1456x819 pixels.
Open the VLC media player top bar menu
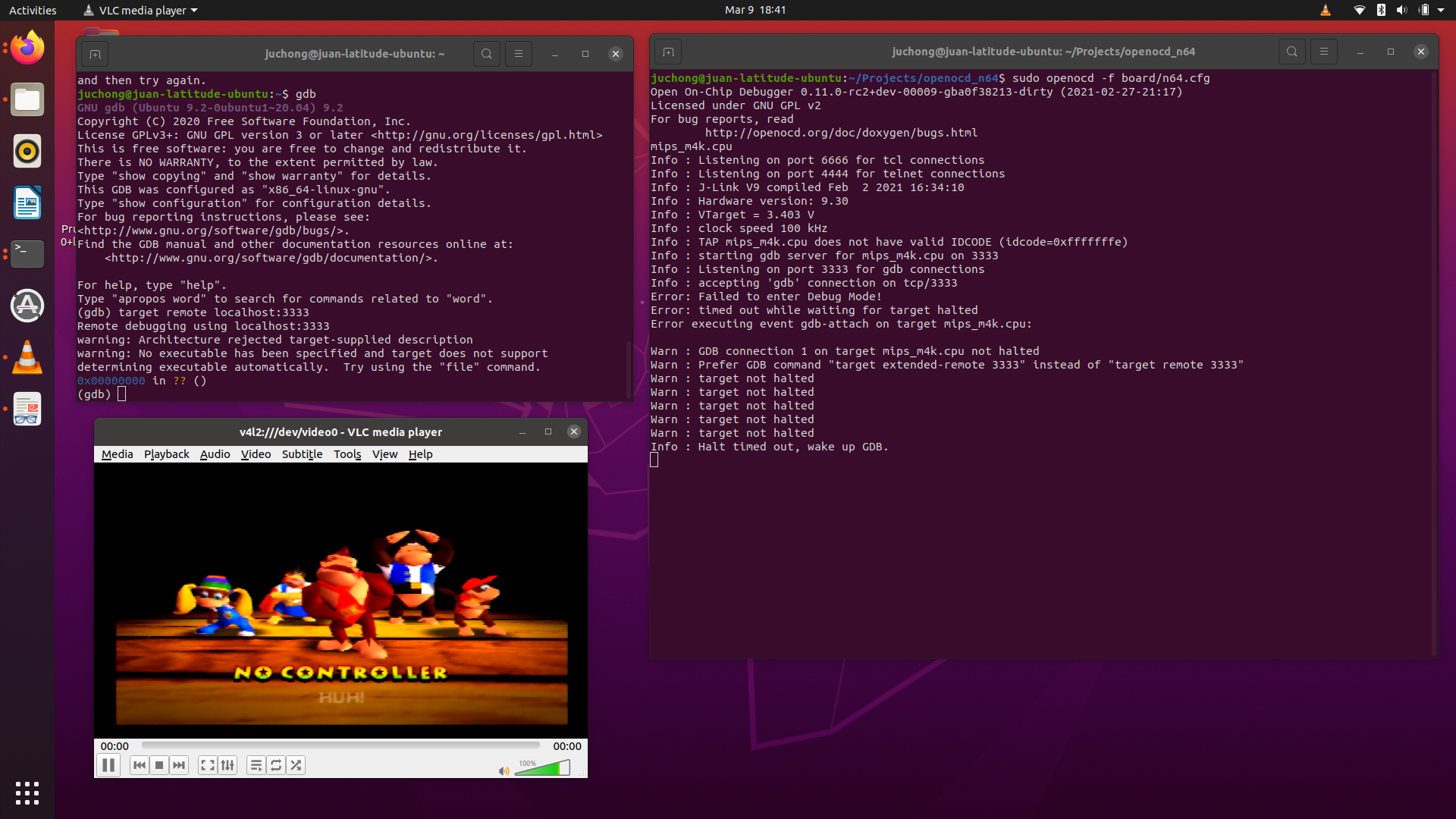coord(140,10)
